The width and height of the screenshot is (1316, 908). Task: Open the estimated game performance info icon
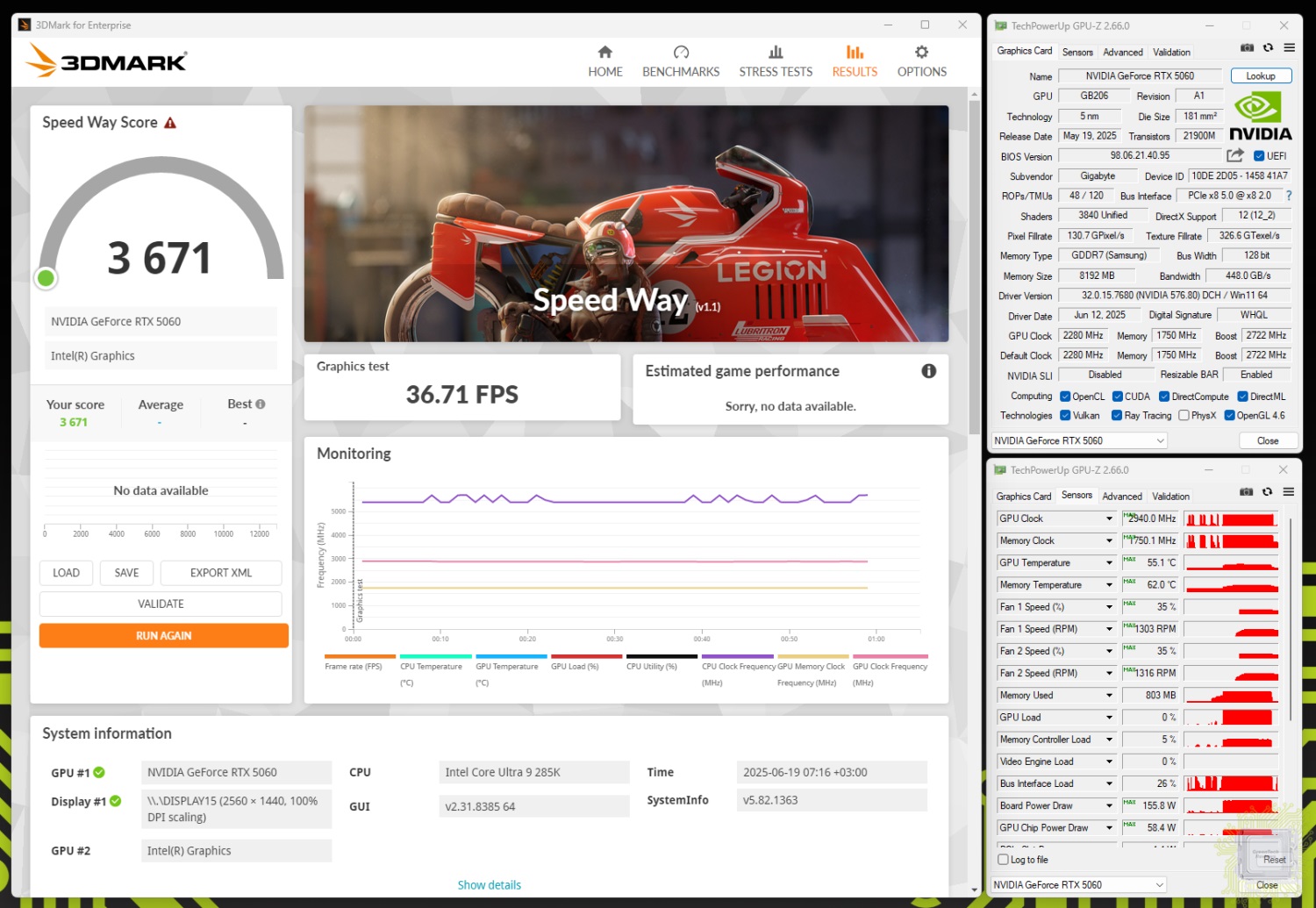[928, 371]
